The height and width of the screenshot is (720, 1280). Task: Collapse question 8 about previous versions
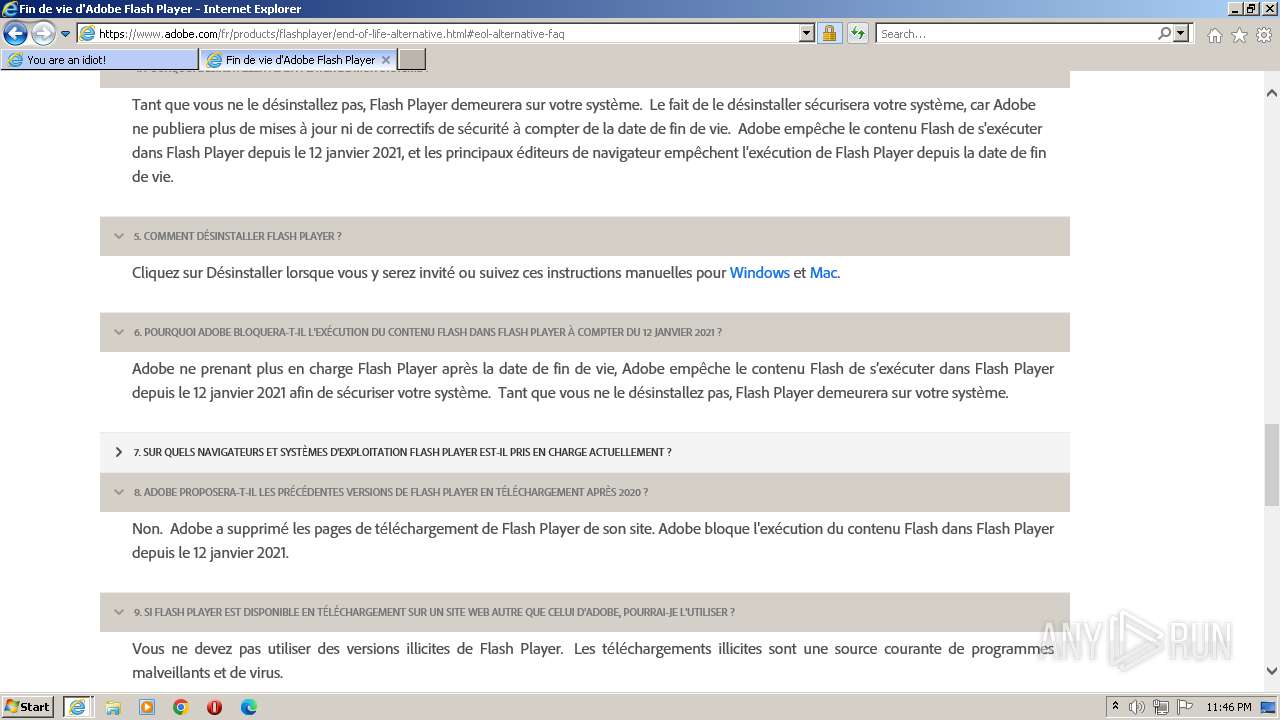[119, 492]
